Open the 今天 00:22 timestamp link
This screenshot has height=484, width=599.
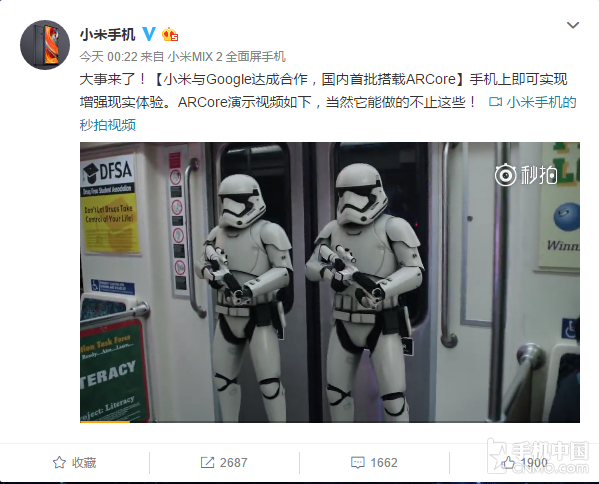click(x=108, y=57)
